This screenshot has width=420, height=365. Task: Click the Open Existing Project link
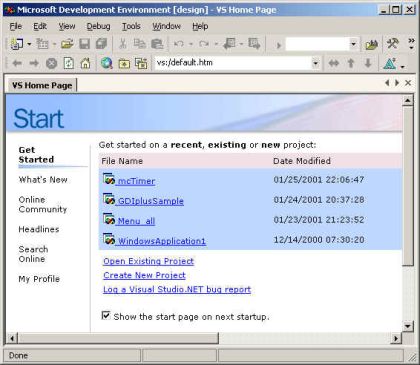point(149,261)
